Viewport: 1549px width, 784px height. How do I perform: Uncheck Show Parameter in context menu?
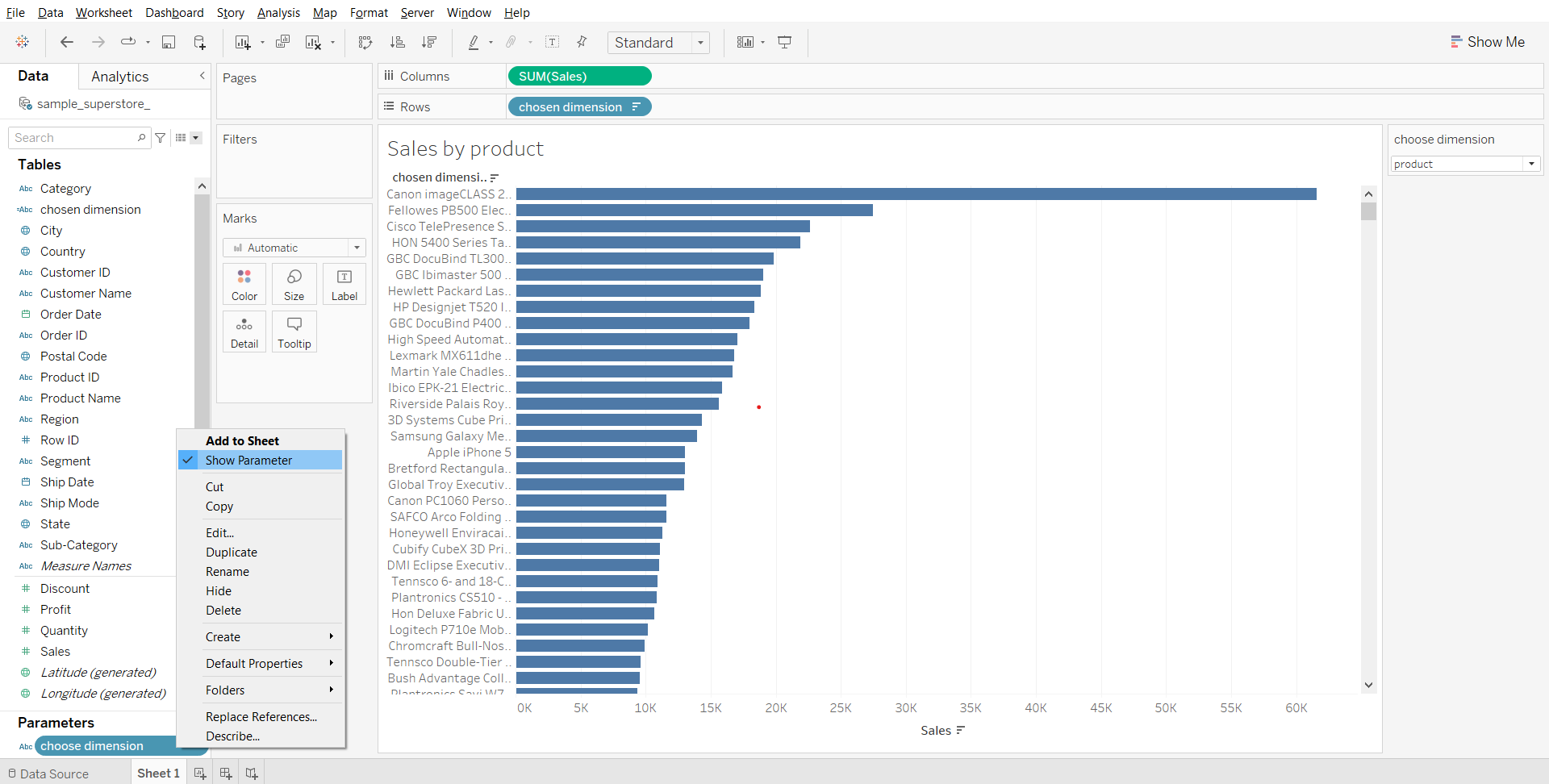[x=248, y=461]
